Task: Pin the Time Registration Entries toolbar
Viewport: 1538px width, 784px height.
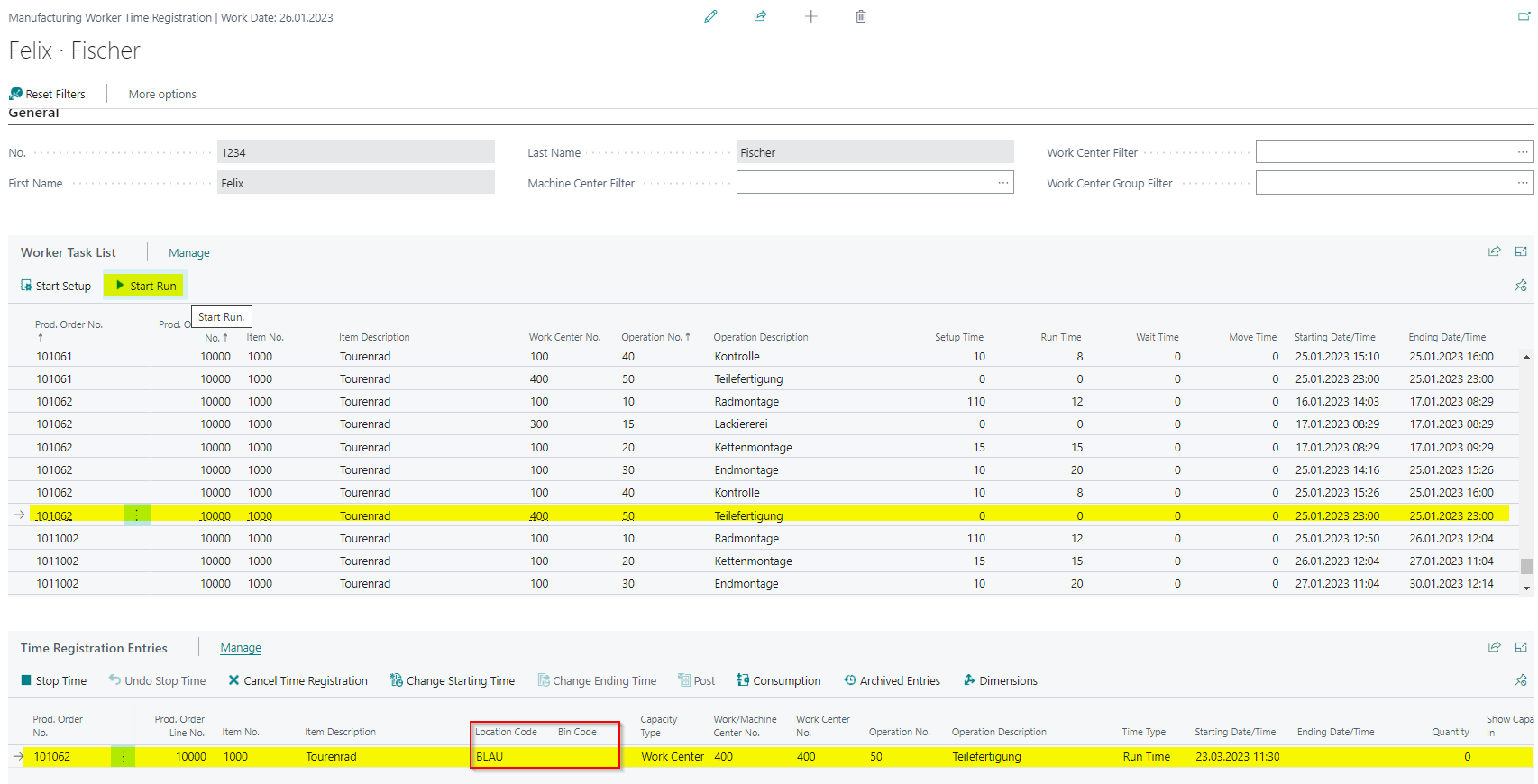Action: [x=1521, y=680]
